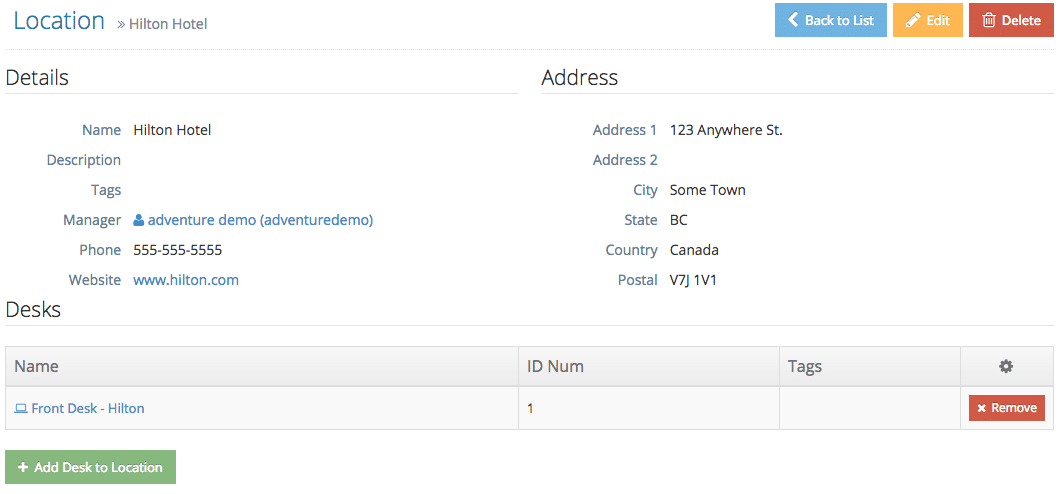Click the Country field label
1062x494 pixels.
click(x=631, y=250)
